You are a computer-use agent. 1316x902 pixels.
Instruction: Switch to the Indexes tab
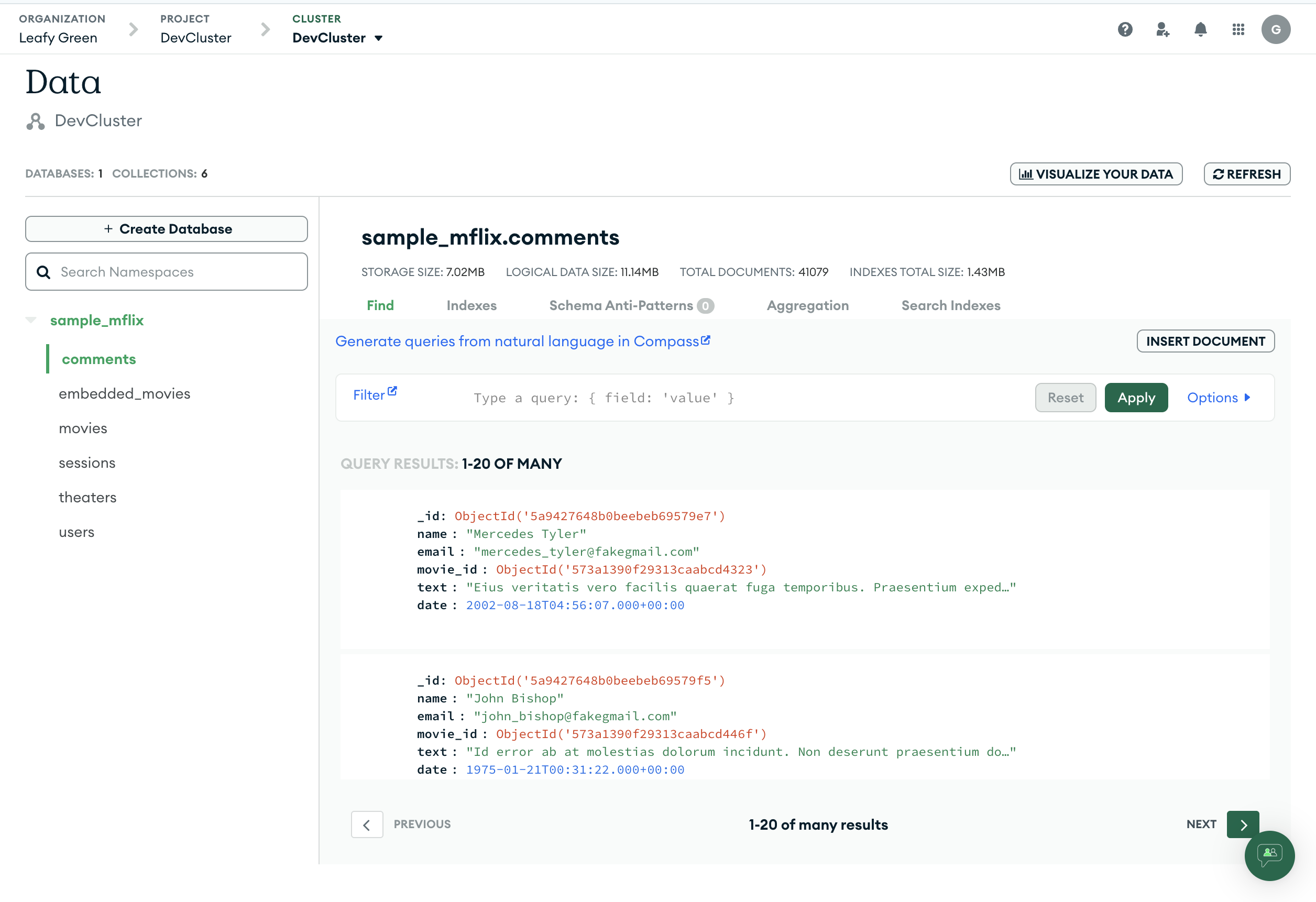[471, 306]
